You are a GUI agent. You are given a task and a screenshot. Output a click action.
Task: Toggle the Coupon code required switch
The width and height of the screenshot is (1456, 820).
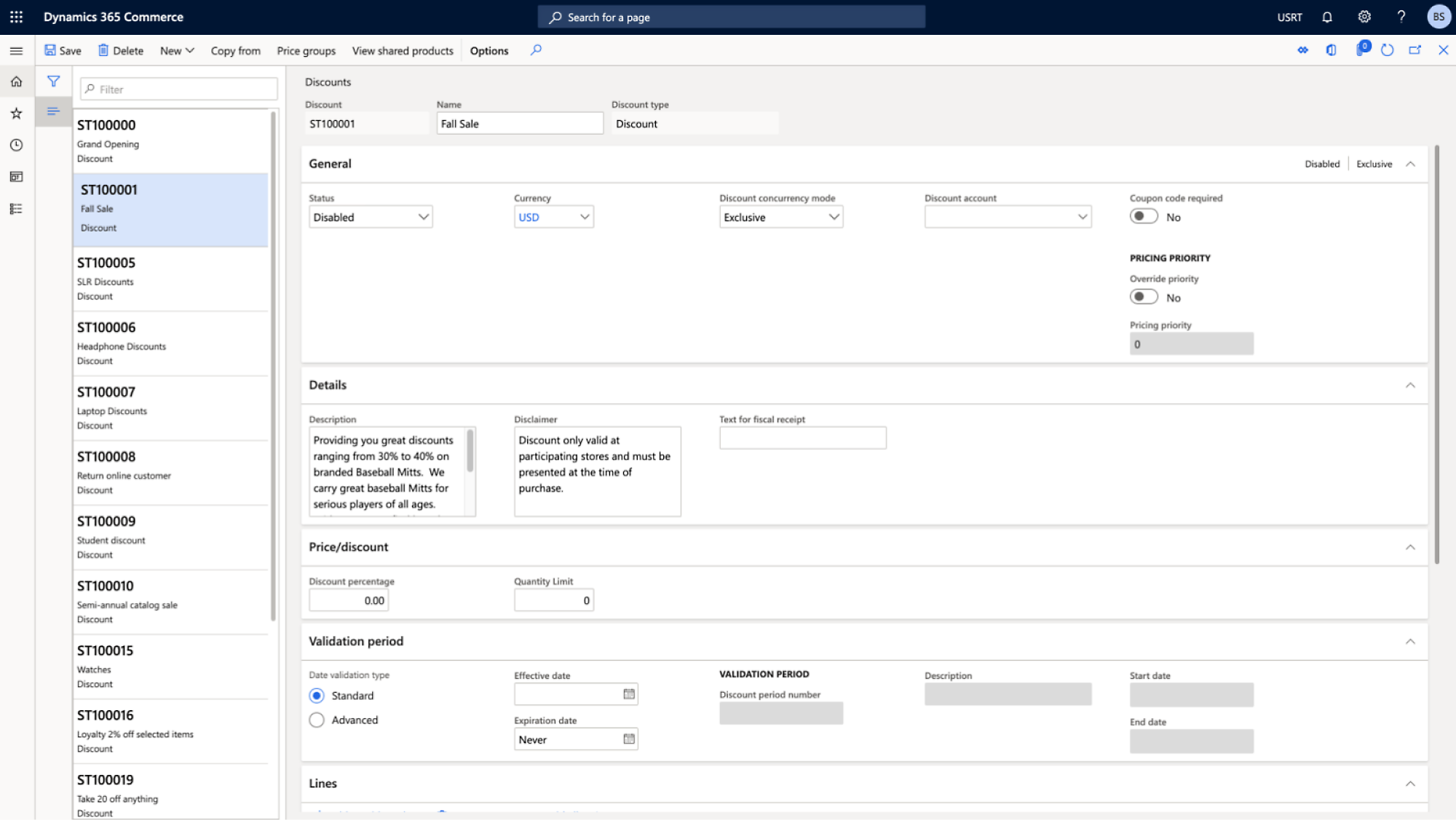point(1143,216)
